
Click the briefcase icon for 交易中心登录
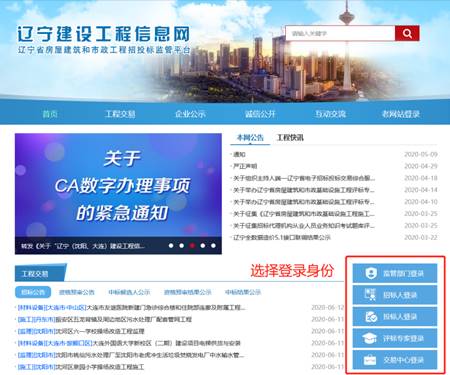(370, 360)
